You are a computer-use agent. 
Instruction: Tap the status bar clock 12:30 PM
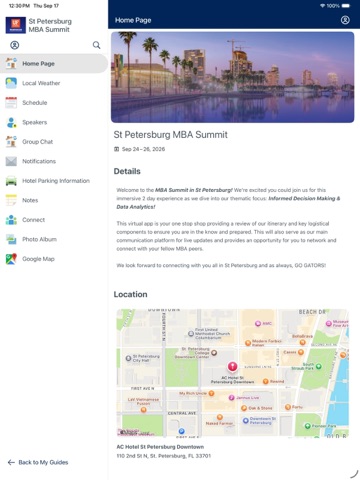pos(19,6)
